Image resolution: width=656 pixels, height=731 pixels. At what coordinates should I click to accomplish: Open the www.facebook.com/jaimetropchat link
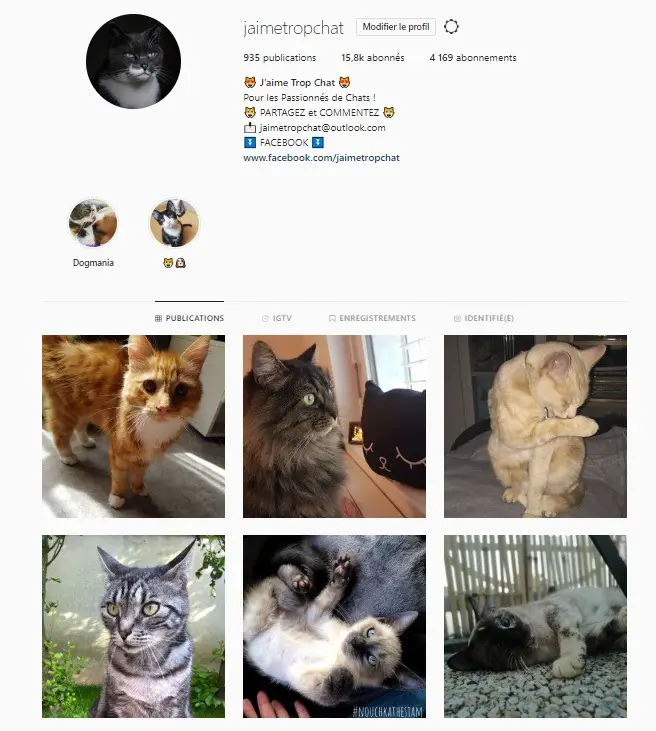pos(321,158)
